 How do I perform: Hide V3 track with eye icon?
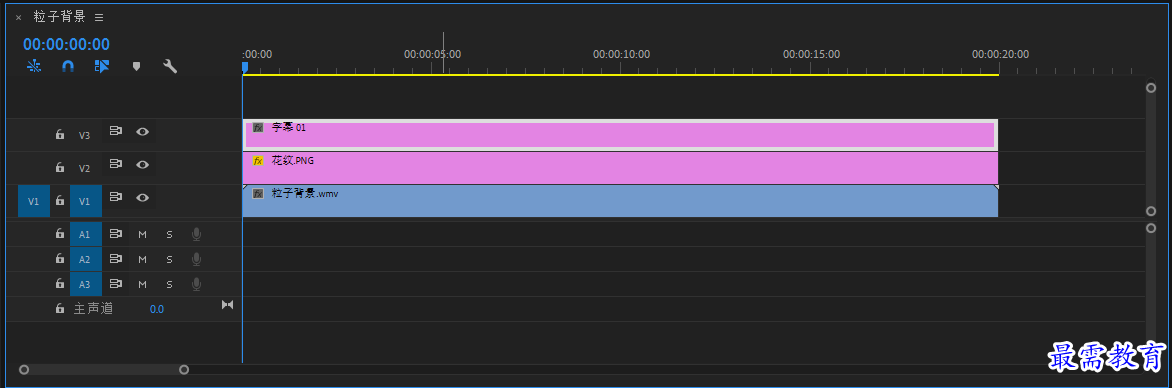(x=143, y=132)
